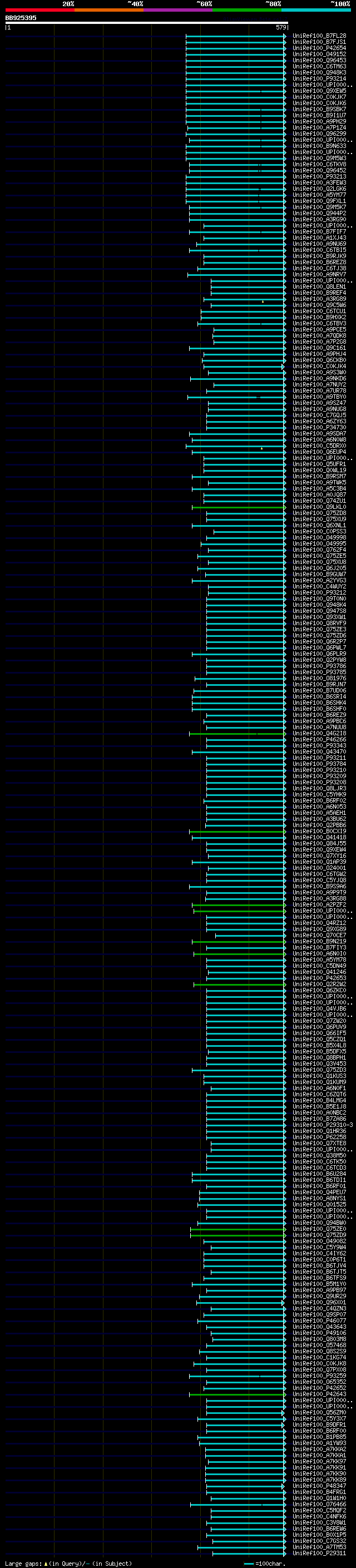Select row label UniRef100_B6U284
The height and width of the screenshot is (1568, 356).
pyautogui.click(x=319, y=1174)
